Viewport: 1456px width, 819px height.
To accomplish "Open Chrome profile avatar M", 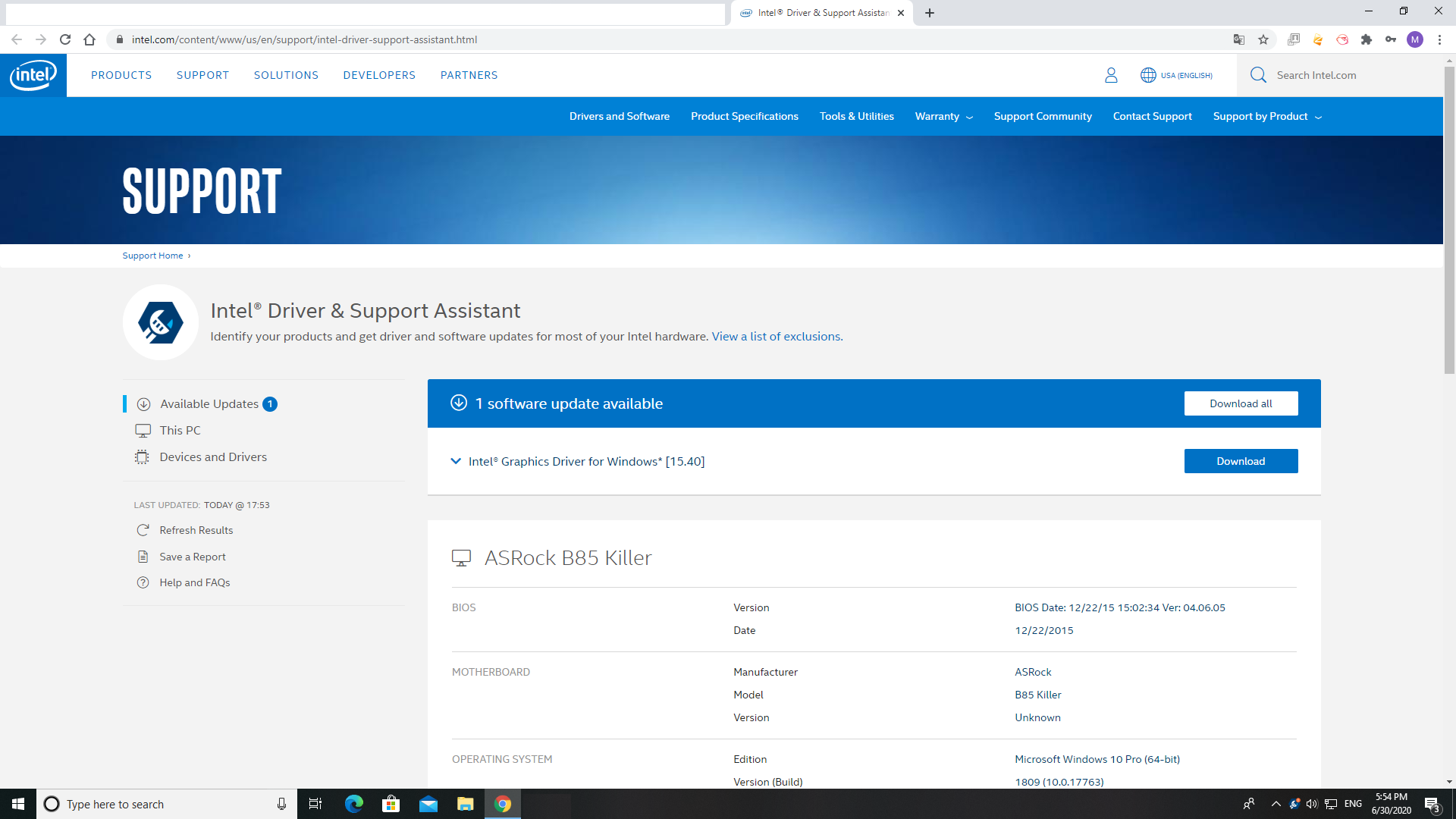I will [x=1415, y=39].
